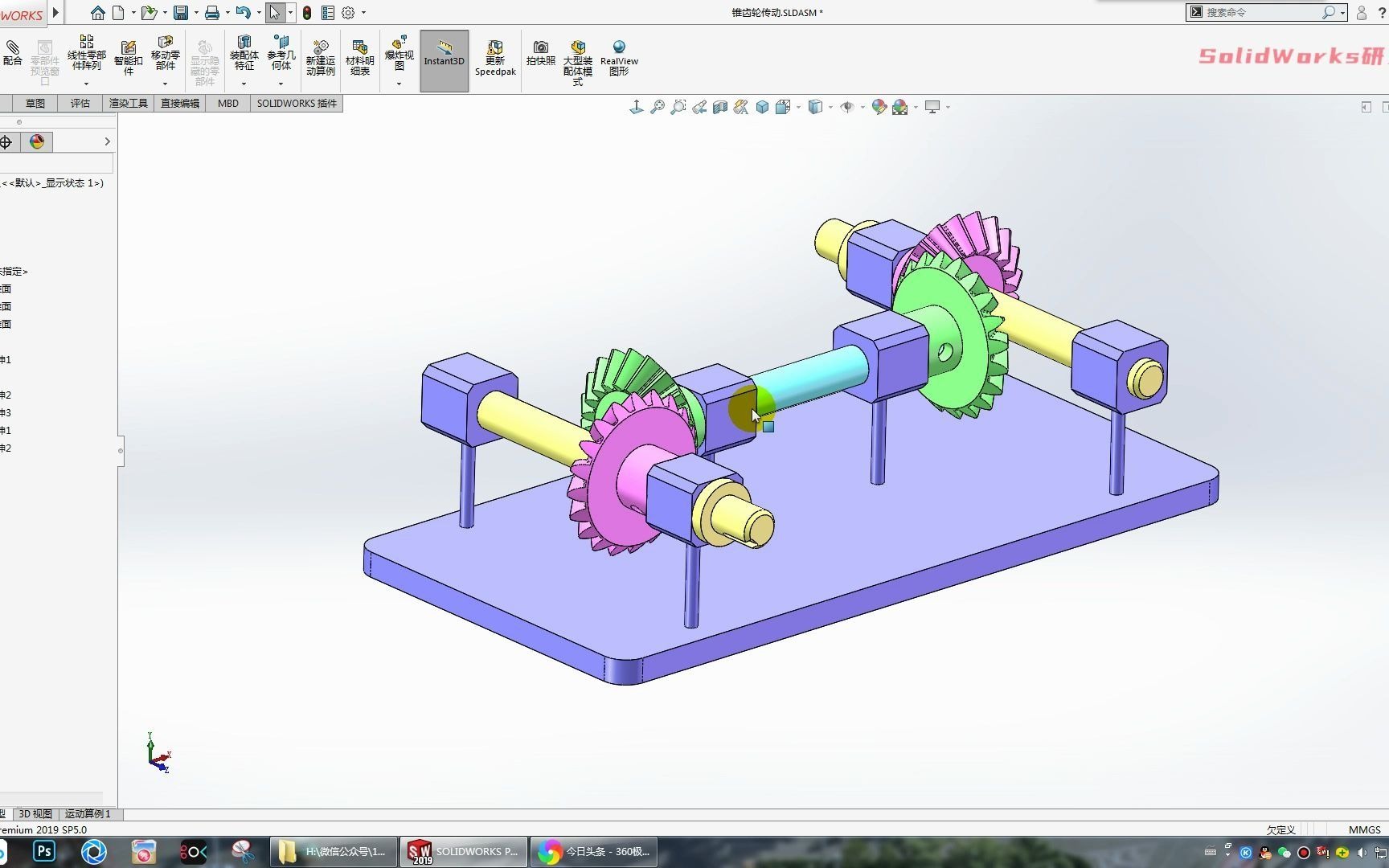Expand the 线性零部件阵列 dropdown arrow
The image size is (1389, 868).
pos(86,84)
